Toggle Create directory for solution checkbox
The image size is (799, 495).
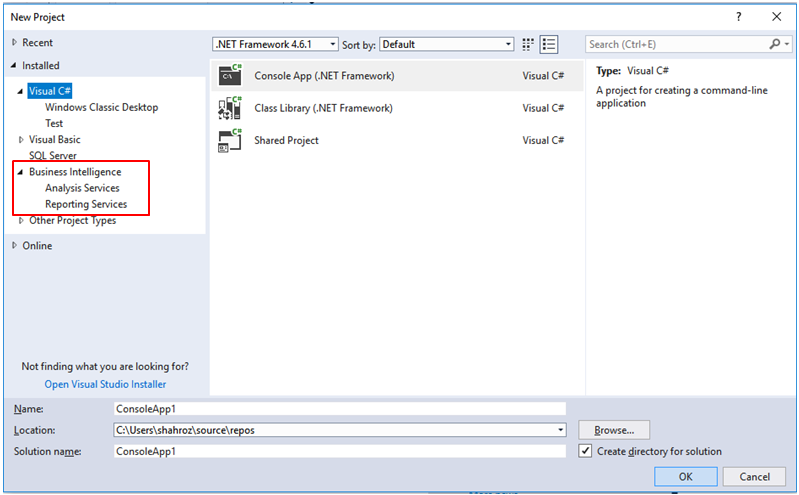[x=585, y=451]
